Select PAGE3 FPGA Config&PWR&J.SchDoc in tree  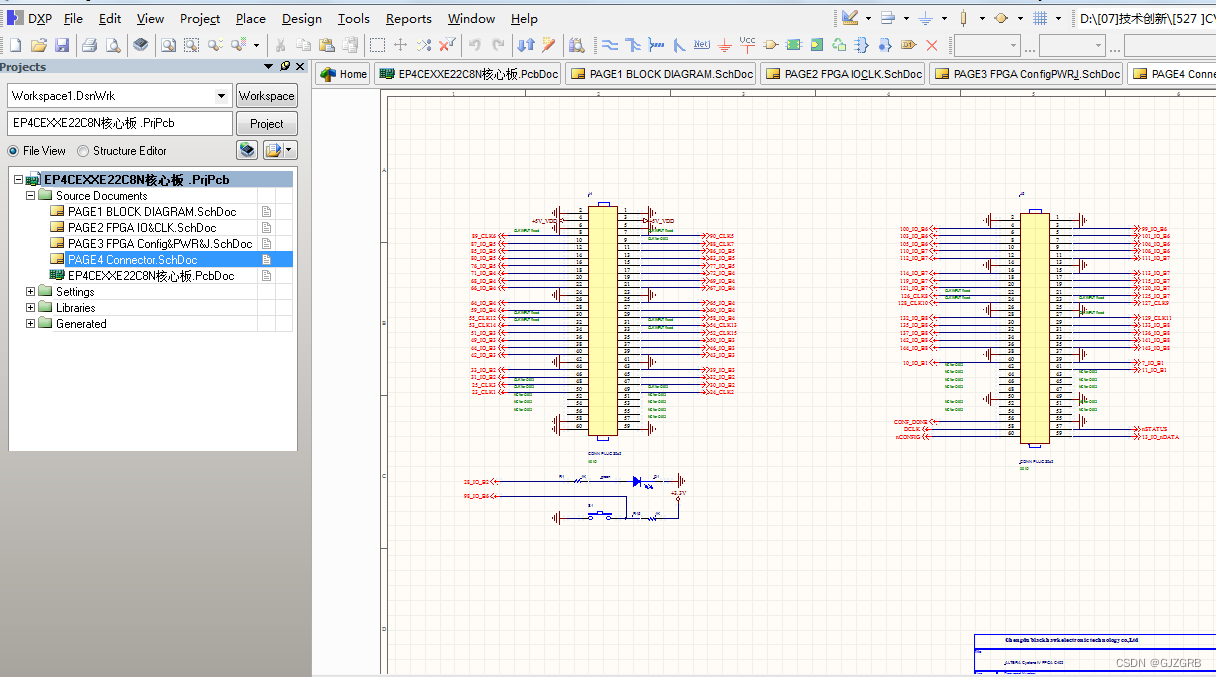tap(160, 244)
